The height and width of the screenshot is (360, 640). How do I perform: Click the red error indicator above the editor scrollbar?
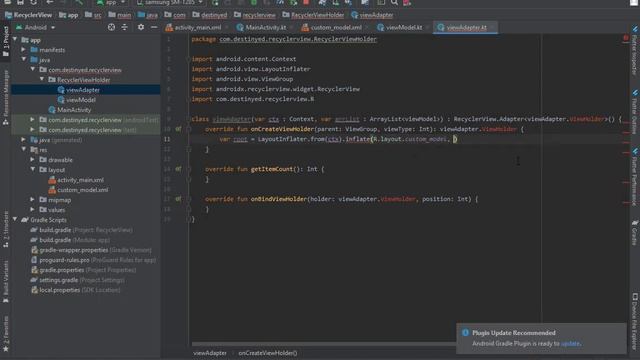coord(626,38)
